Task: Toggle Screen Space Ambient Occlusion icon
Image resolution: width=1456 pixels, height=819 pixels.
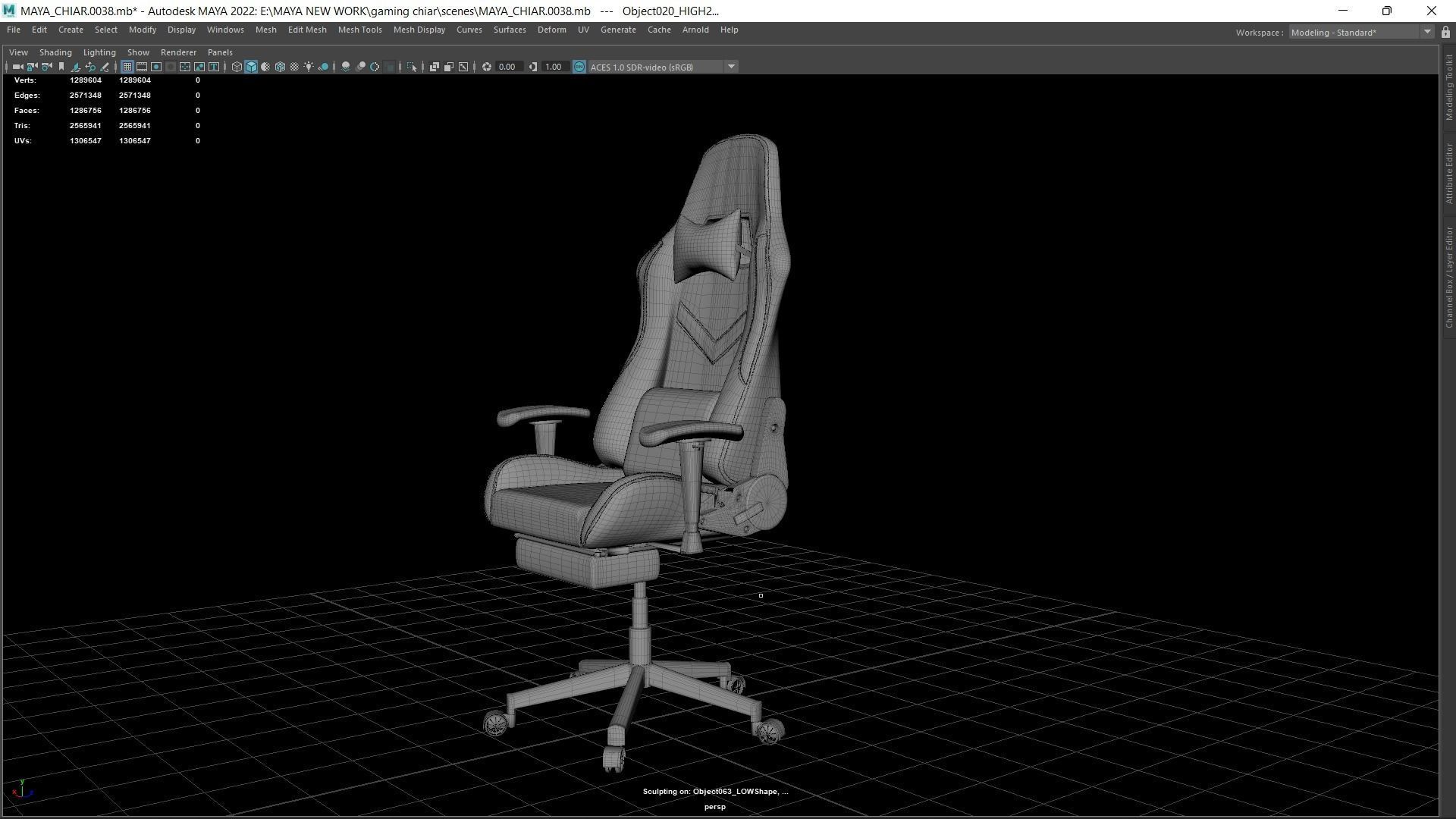Action: tap(346, 67)
